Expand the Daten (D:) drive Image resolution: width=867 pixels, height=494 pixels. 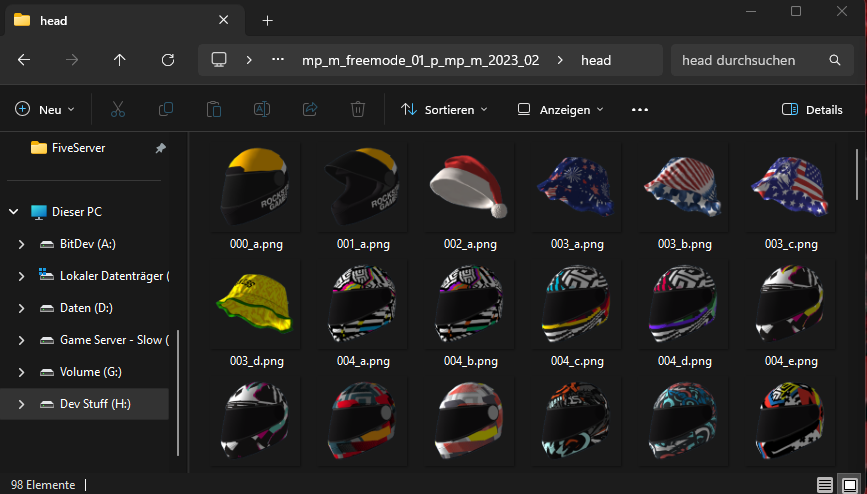coord(22,308)
